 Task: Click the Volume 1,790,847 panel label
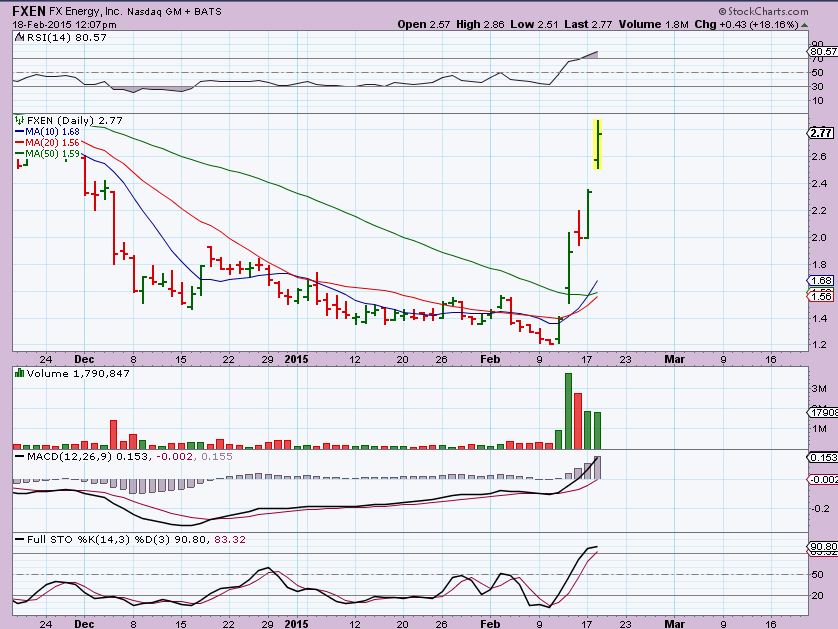click(78, 374)
